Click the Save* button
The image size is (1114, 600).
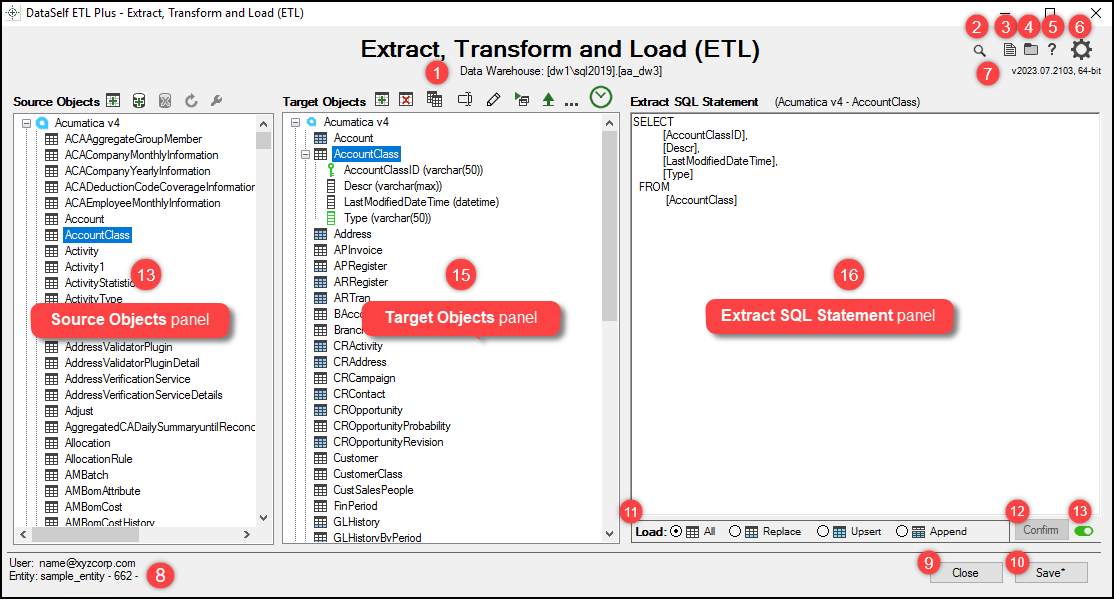pos(1050,573)
